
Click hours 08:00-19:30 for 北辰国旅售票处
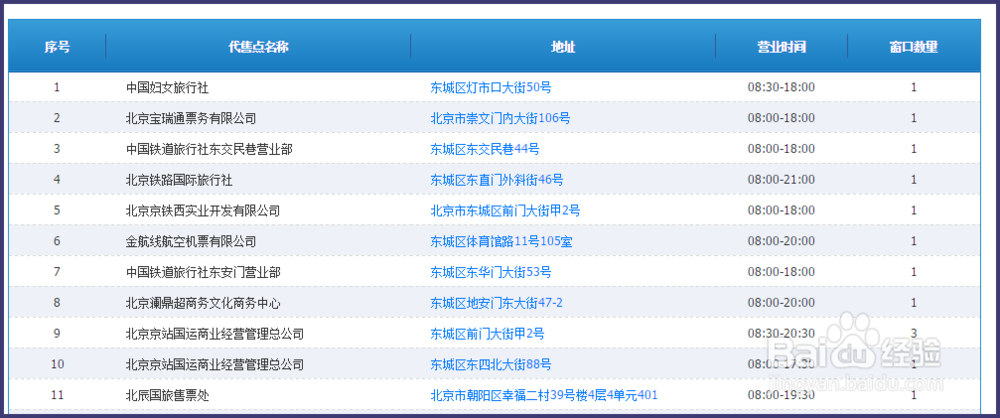click(x=781, y=396)
